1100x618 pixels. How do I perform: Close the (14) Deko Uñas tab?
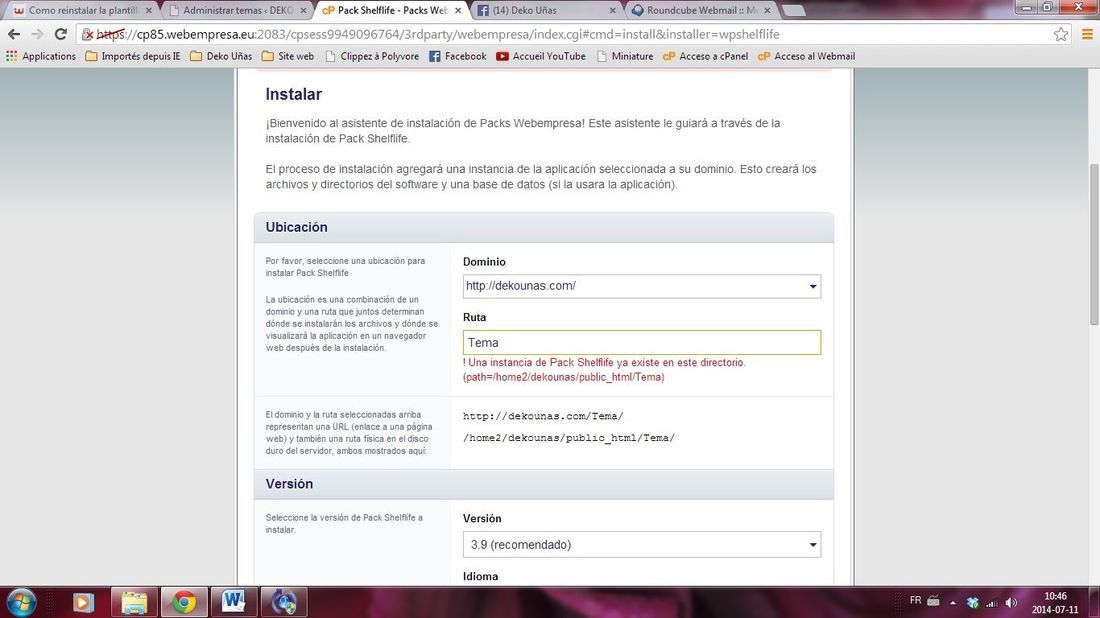pos(612,11)
